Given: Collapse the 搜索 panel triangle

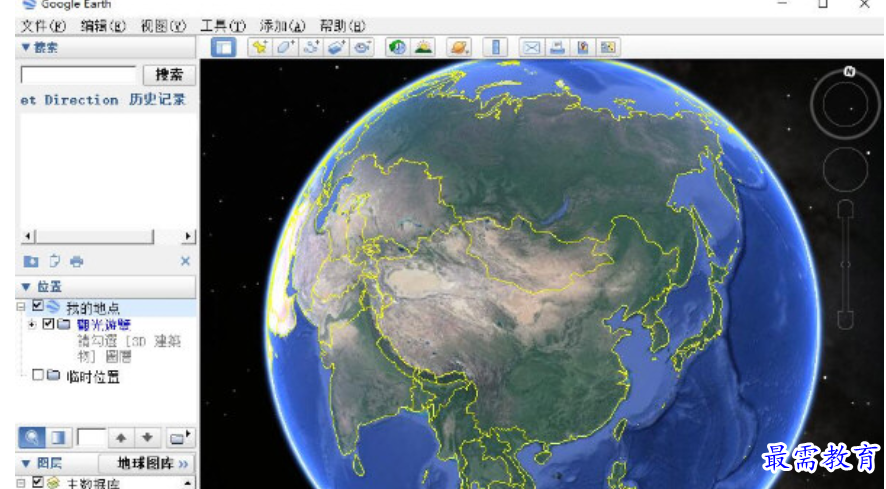Looking at the screenshot, I should click(x=25, y=47).
